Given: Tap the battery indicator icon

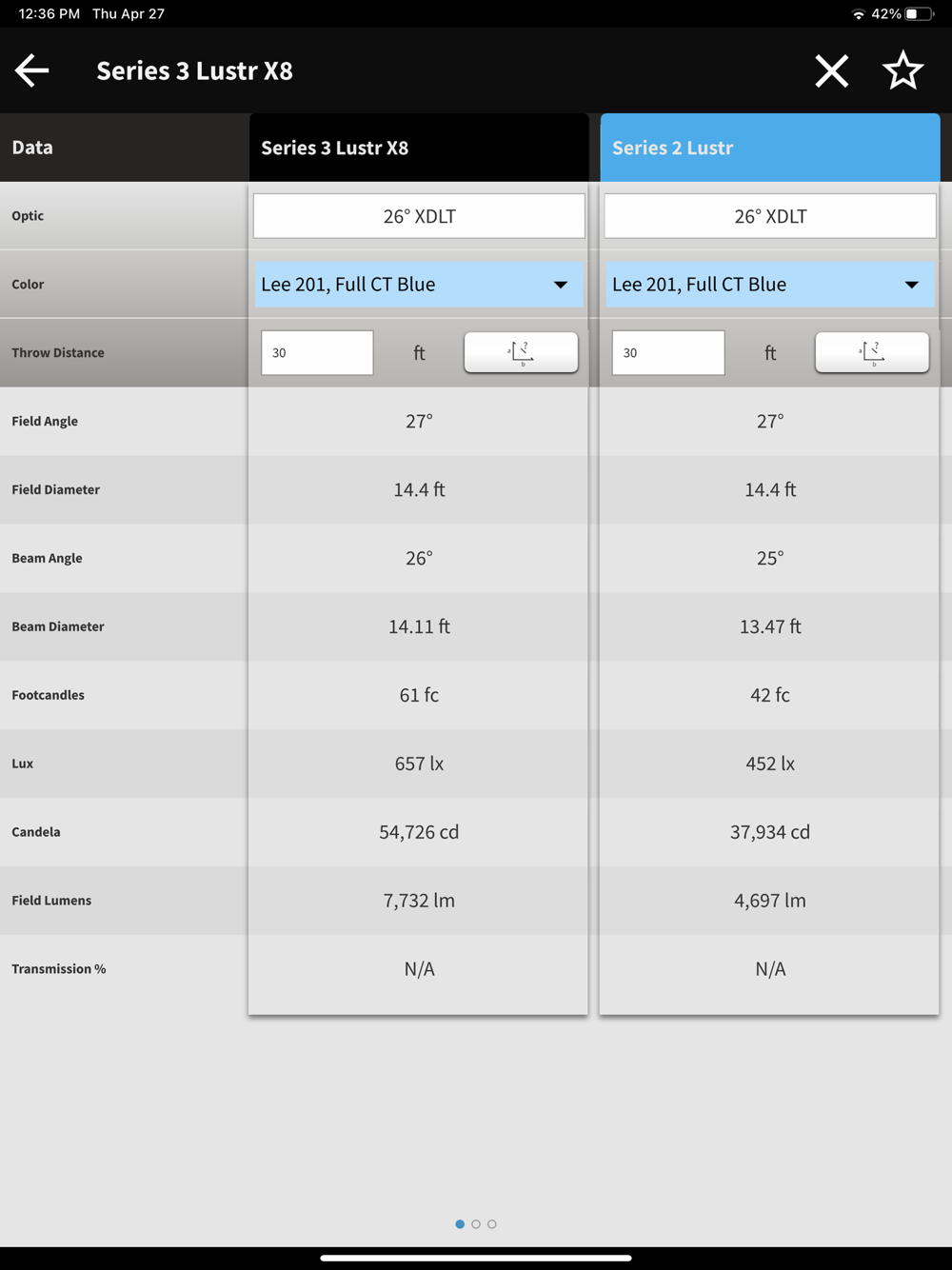Looking at the screenshot, I should 919,14.
